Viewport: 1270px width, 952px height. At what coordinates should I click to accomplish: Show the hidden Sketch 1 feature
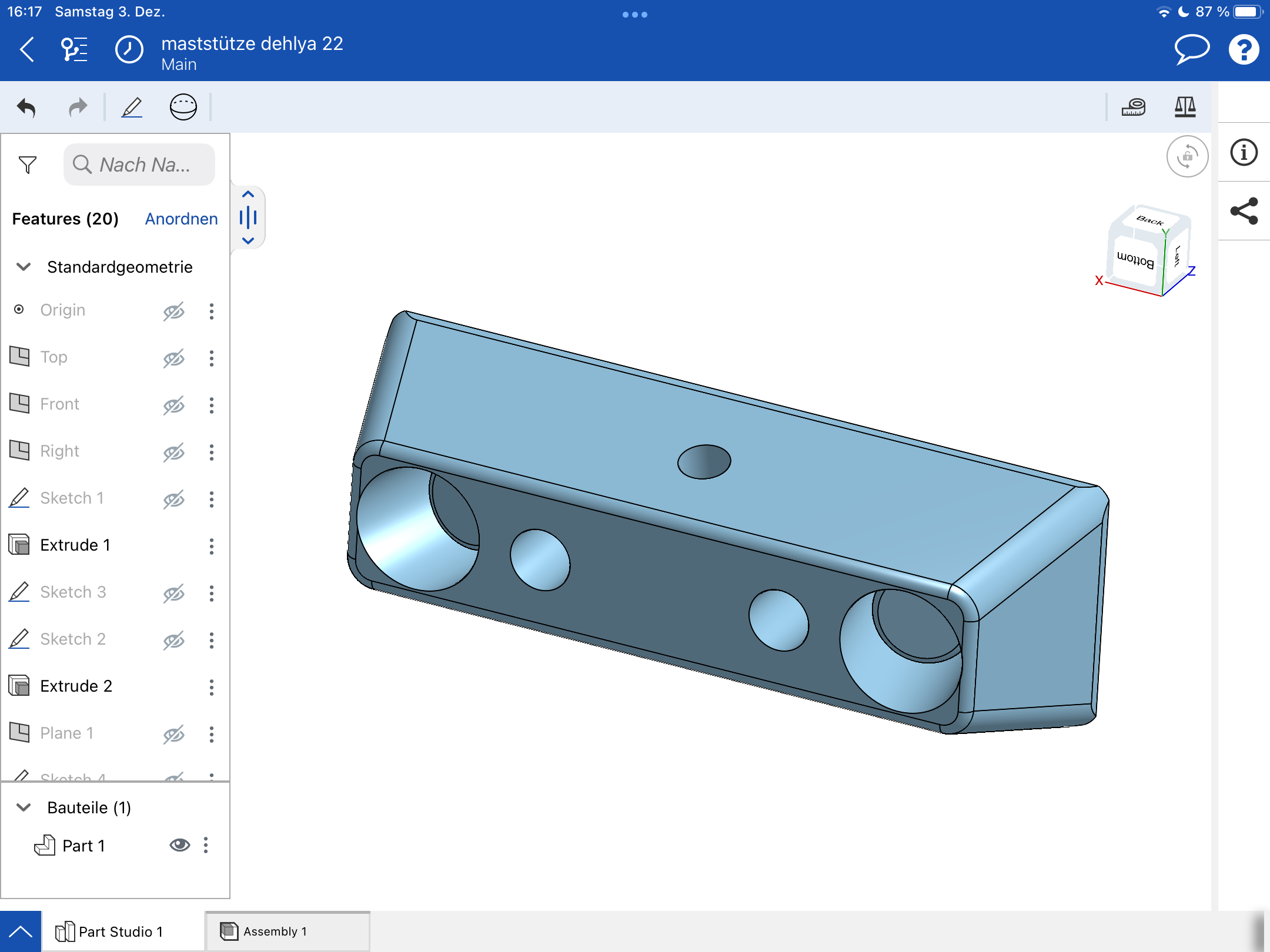point(173,499)
